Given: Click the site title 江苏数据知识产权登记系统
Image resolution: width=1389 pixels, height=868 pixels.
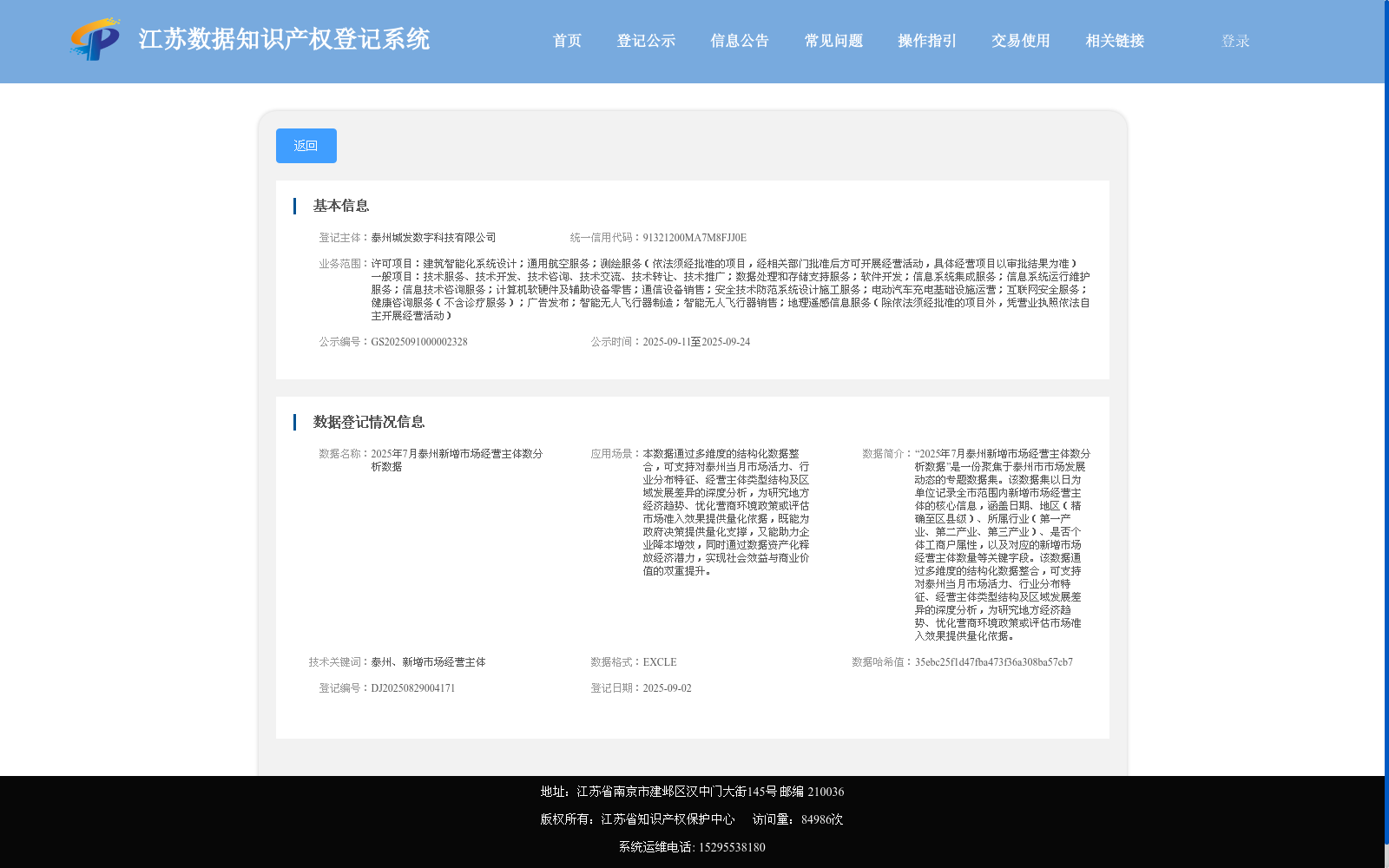Looking at the screenshot, I should click(x=284, y=39).
